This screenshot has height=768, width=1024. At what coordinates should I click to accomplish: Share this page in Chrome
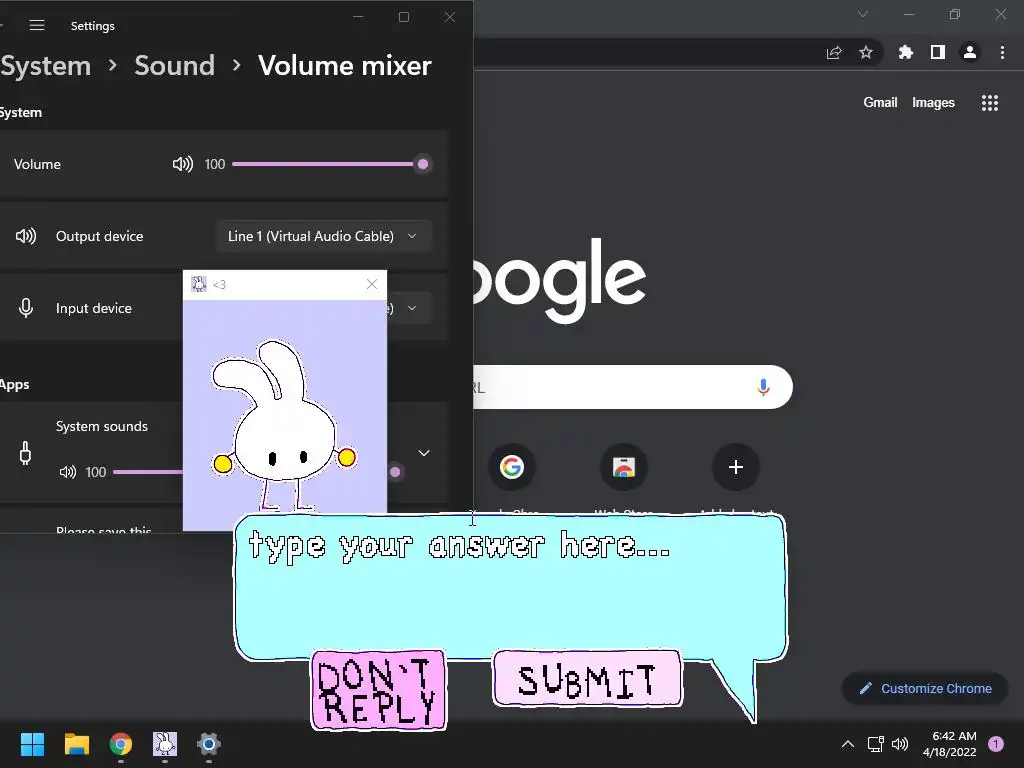[834, 53]
